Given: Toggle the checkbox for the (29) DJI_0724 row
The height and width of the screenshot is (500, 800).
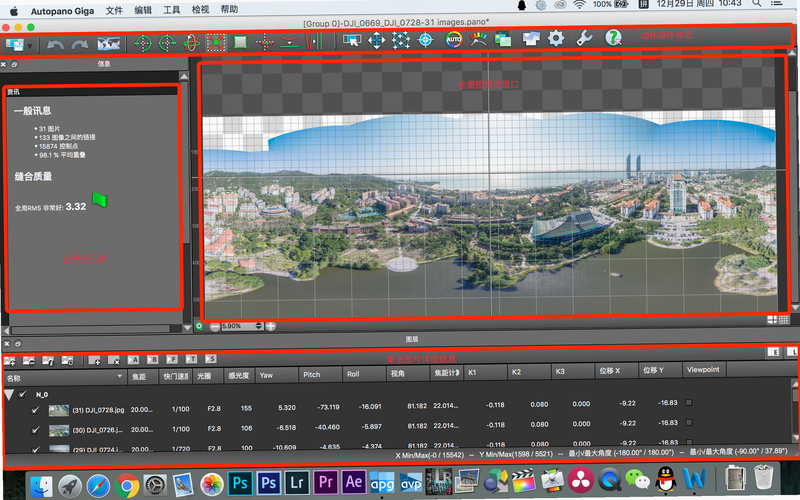Looking at the screenshot, I should click(x=35, y=449).
